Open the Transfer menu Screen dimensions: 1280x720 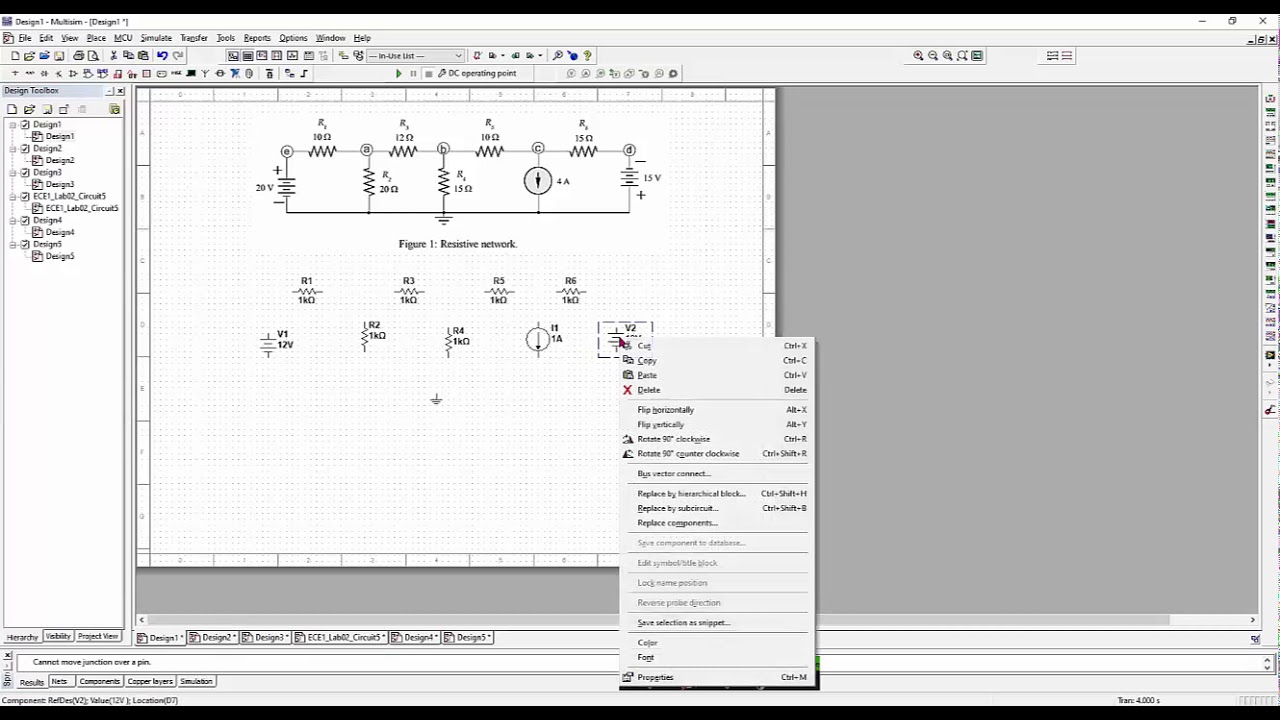tap(194, 38)
